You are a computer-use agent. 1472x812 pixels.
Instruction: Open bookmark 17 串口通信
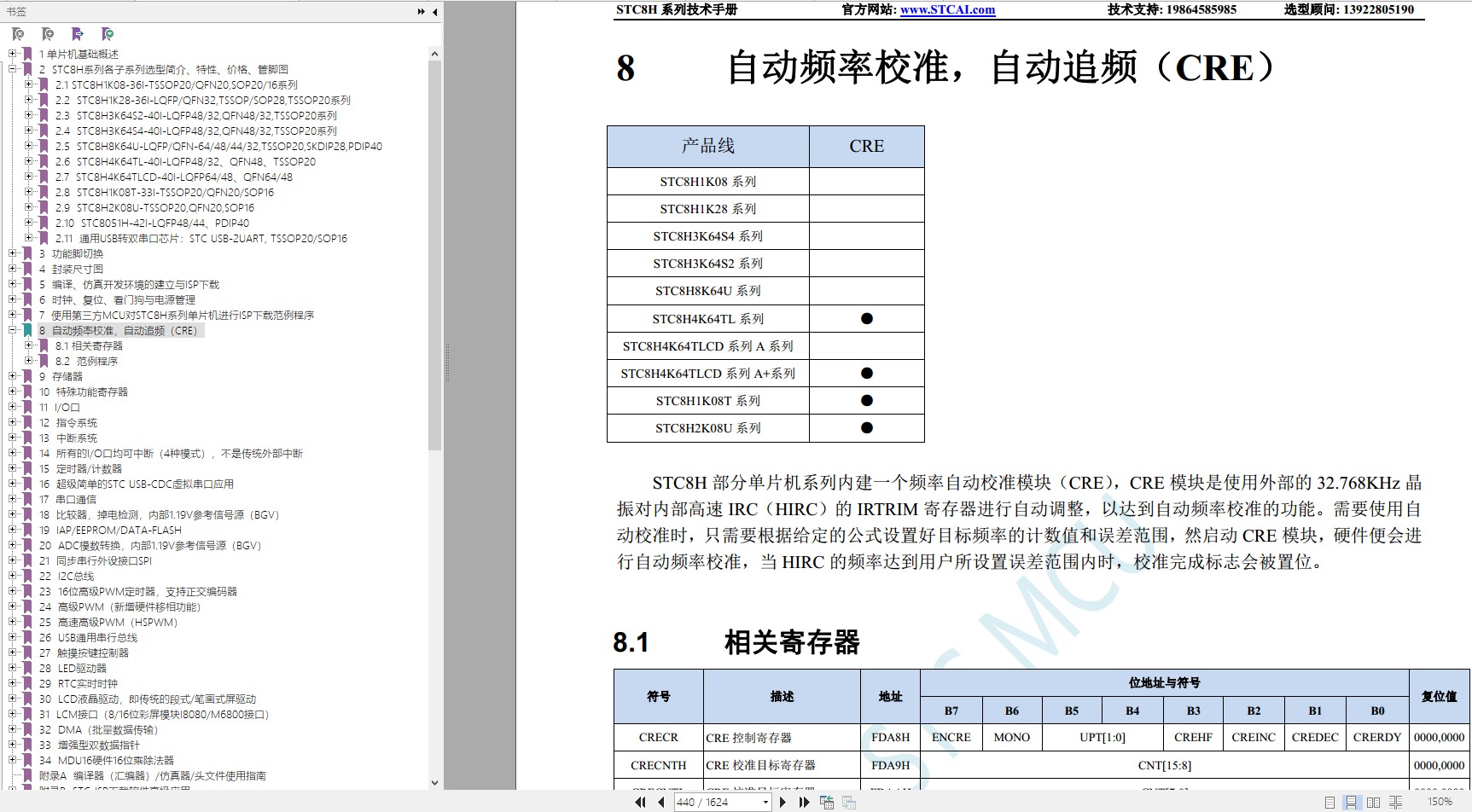pos(67,499)
